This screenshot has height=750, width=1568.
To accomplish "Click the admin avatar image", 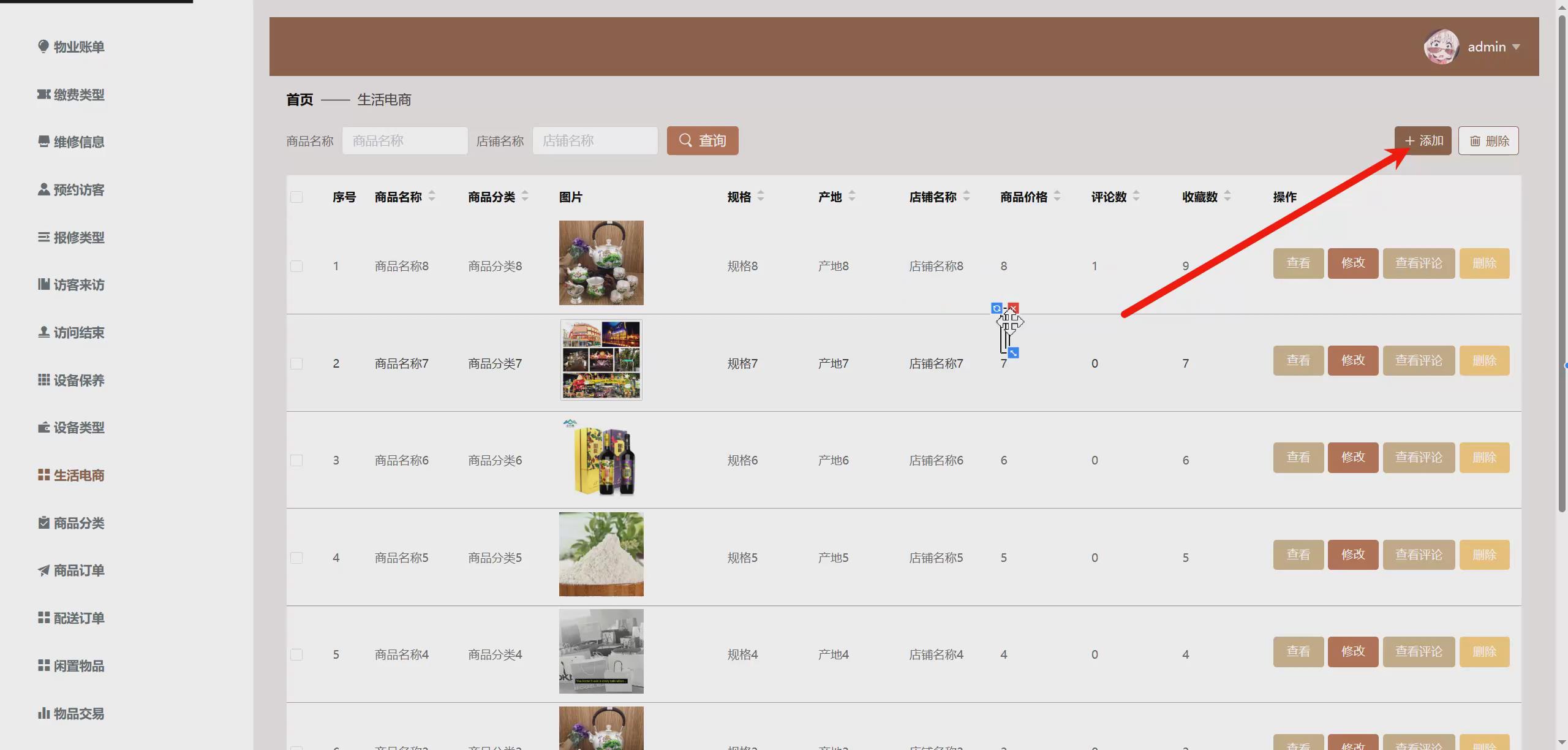I will pos(1441,47).
